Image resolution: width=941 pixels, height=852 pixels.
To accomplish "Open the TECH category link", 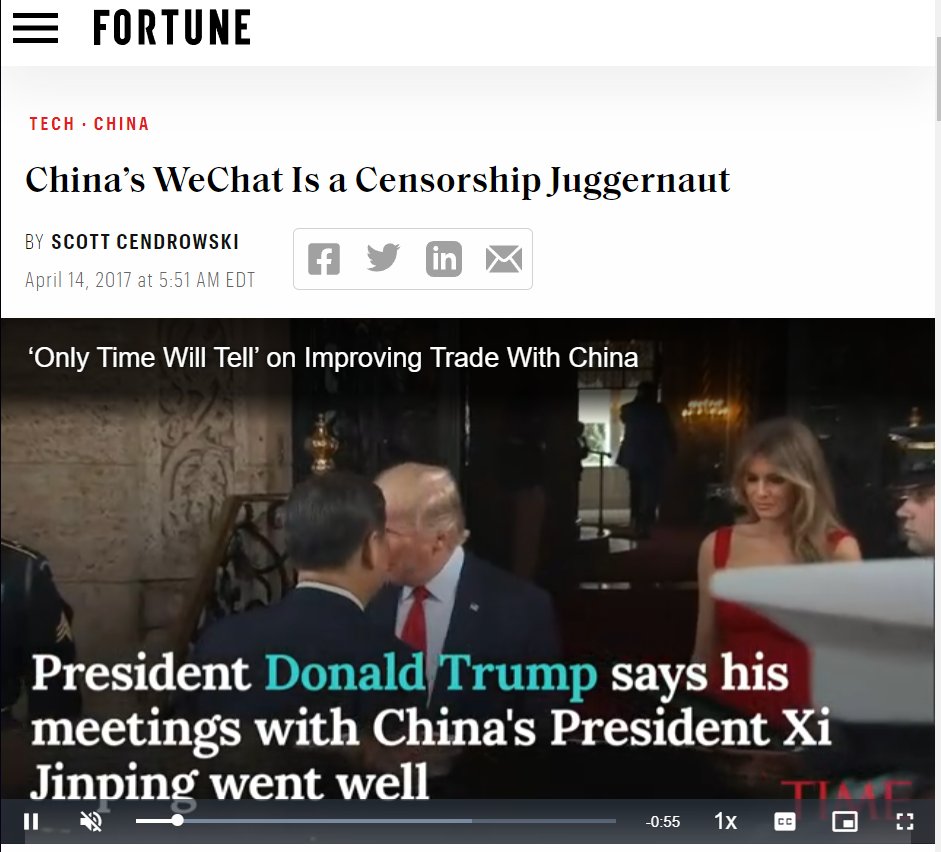I will [52, 124].
